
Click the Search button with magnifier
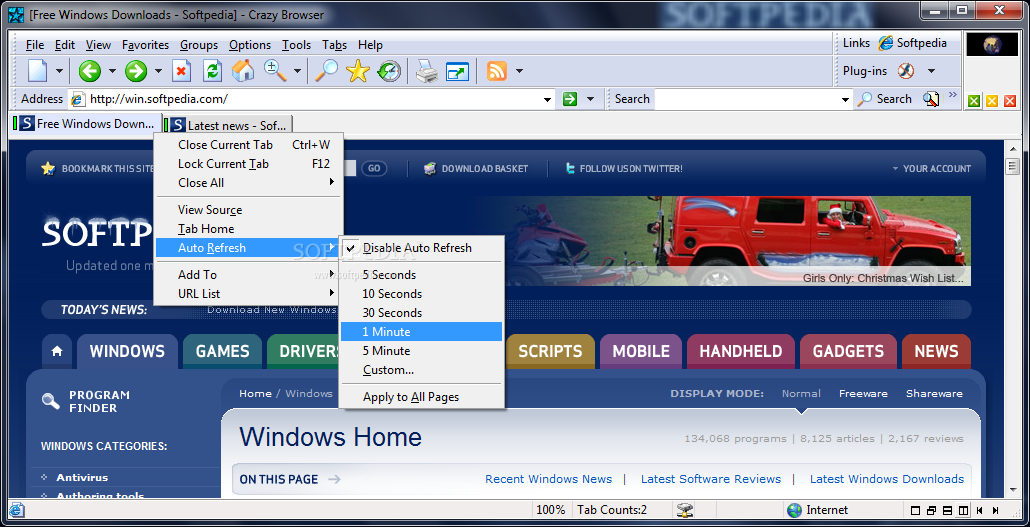click(x=885, y=99)
